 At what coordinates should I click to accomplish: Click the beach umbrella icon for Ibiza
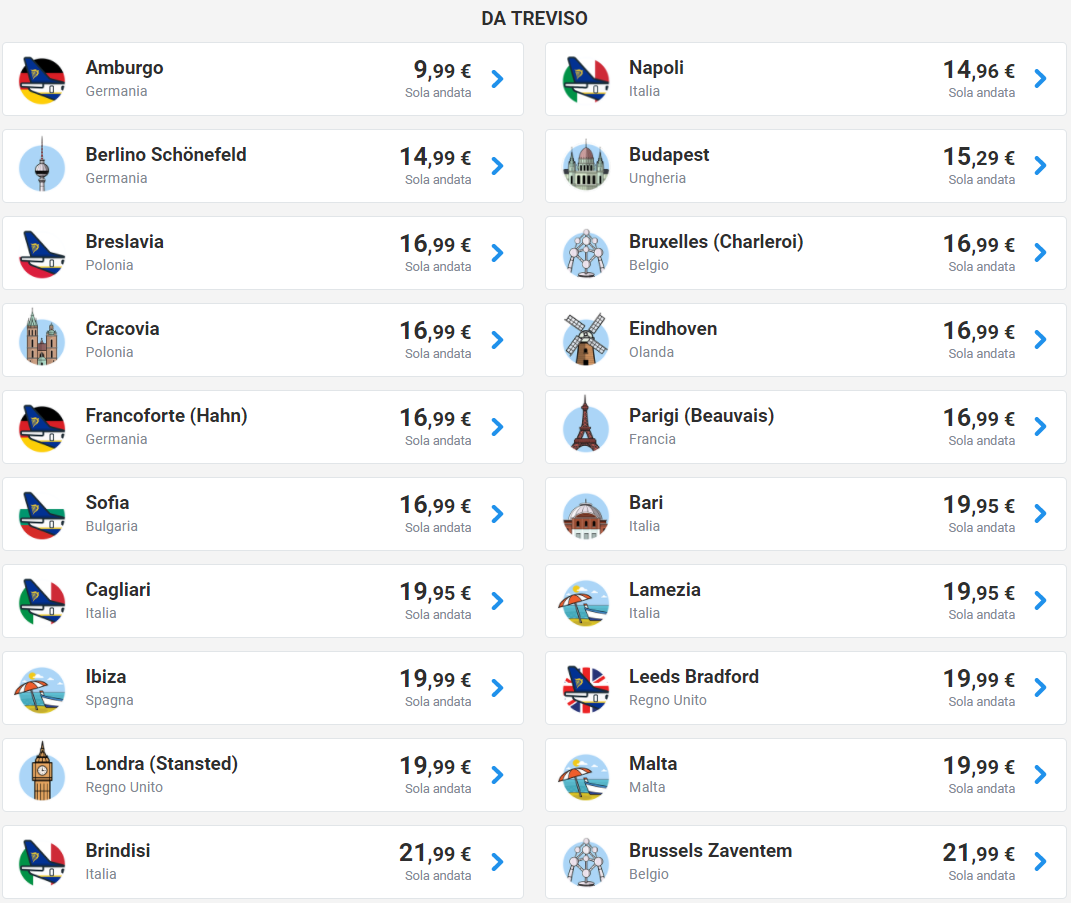(40, 690)
